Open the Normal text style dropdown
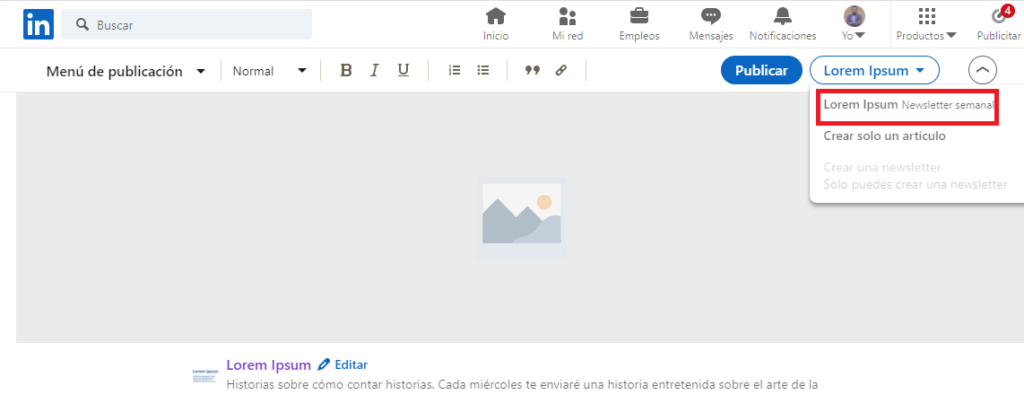This screenshot has width=1024, height=412. [270, 71]
